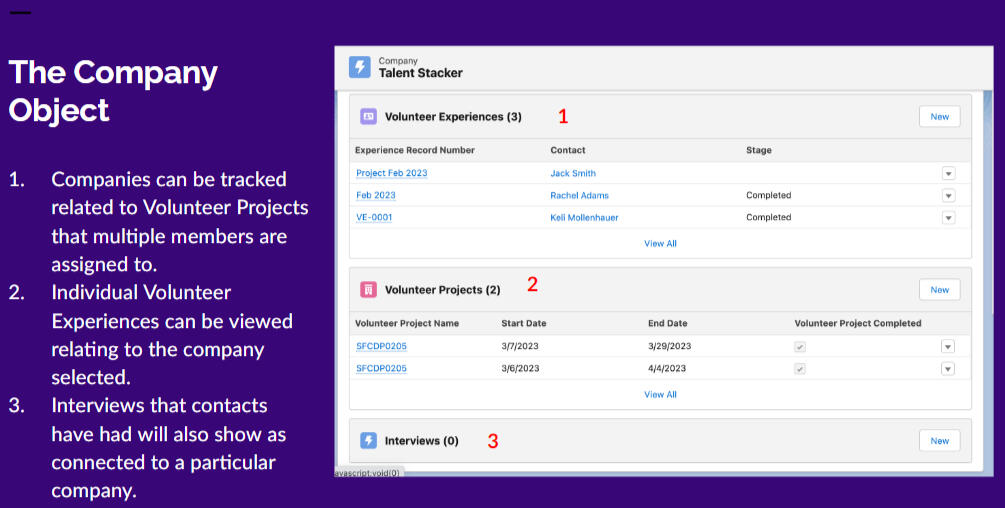Open row actions dropdown for Jack Smith
This screenshot has height=508, width=1005.
948,173
